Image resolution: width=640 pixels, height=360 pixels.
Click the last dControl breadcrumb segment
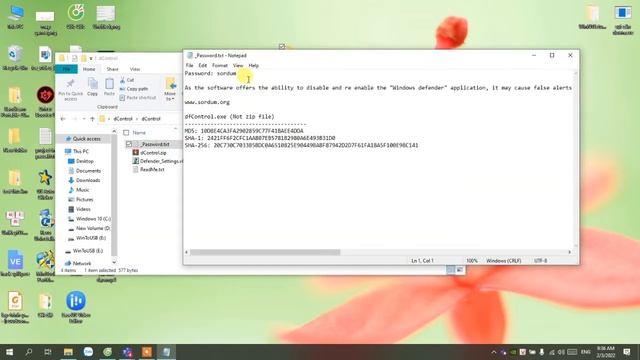pyautogui.click(x=151, y=119)
